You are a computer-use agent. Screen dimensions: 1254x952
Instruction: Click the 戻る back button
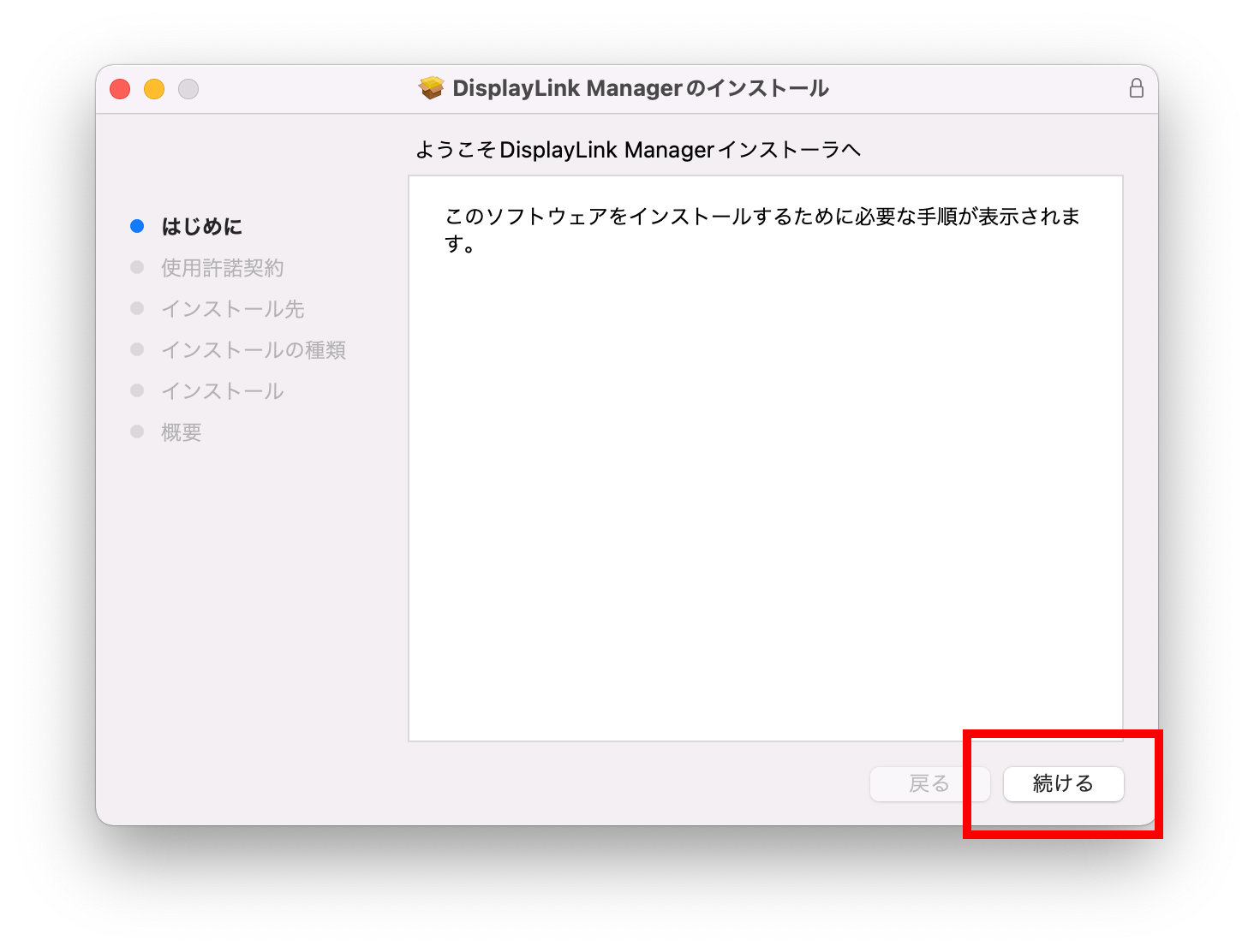click(929, 783)
